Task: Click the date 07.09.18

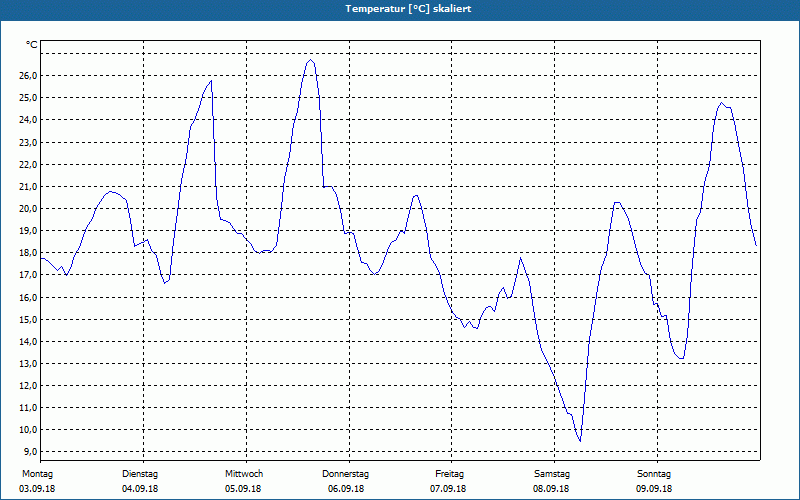Action: 448,489
